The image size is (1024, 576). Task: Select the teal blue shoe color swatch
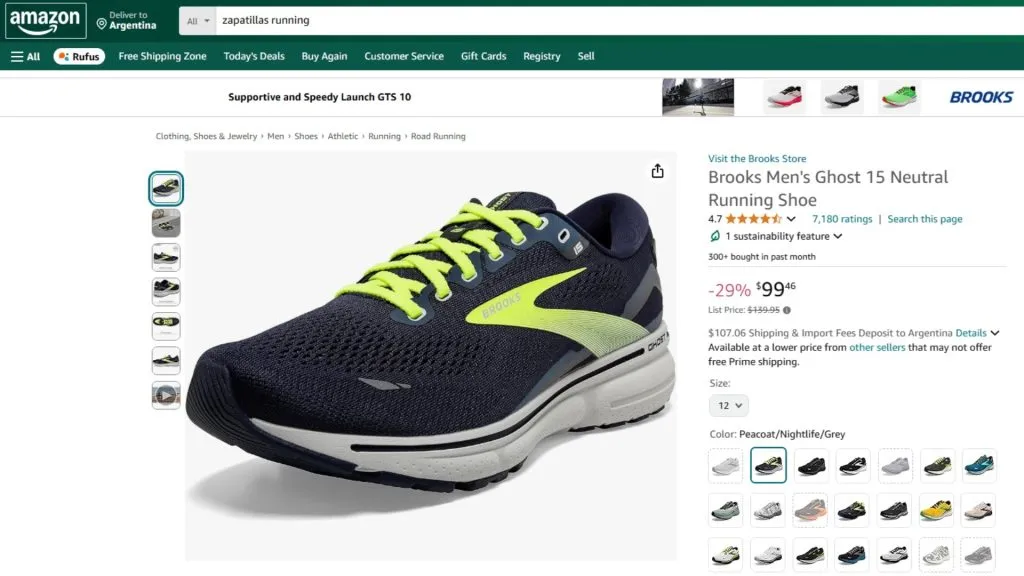point(979,465)
